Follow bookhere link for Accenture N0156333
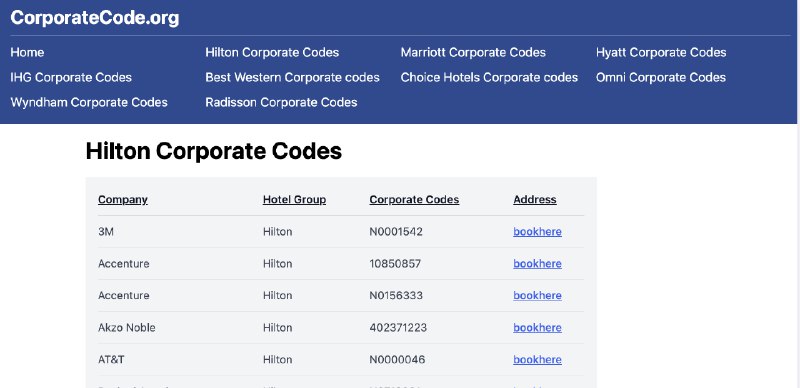This screenshot has height=388, width=800. pyautogui.click(x=537, y=296)
